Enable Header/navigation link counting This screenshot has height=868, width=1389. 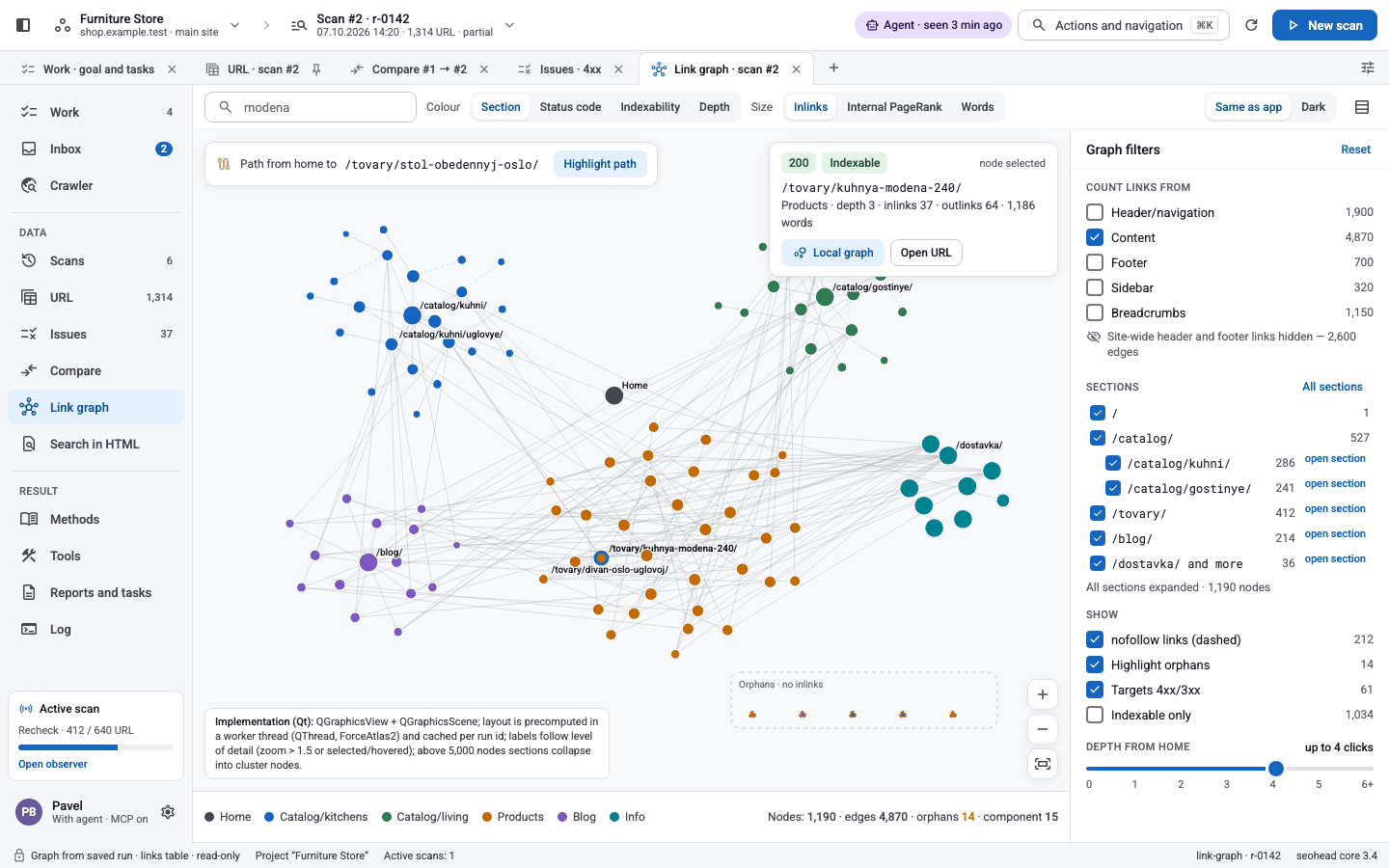[1095, 212]
